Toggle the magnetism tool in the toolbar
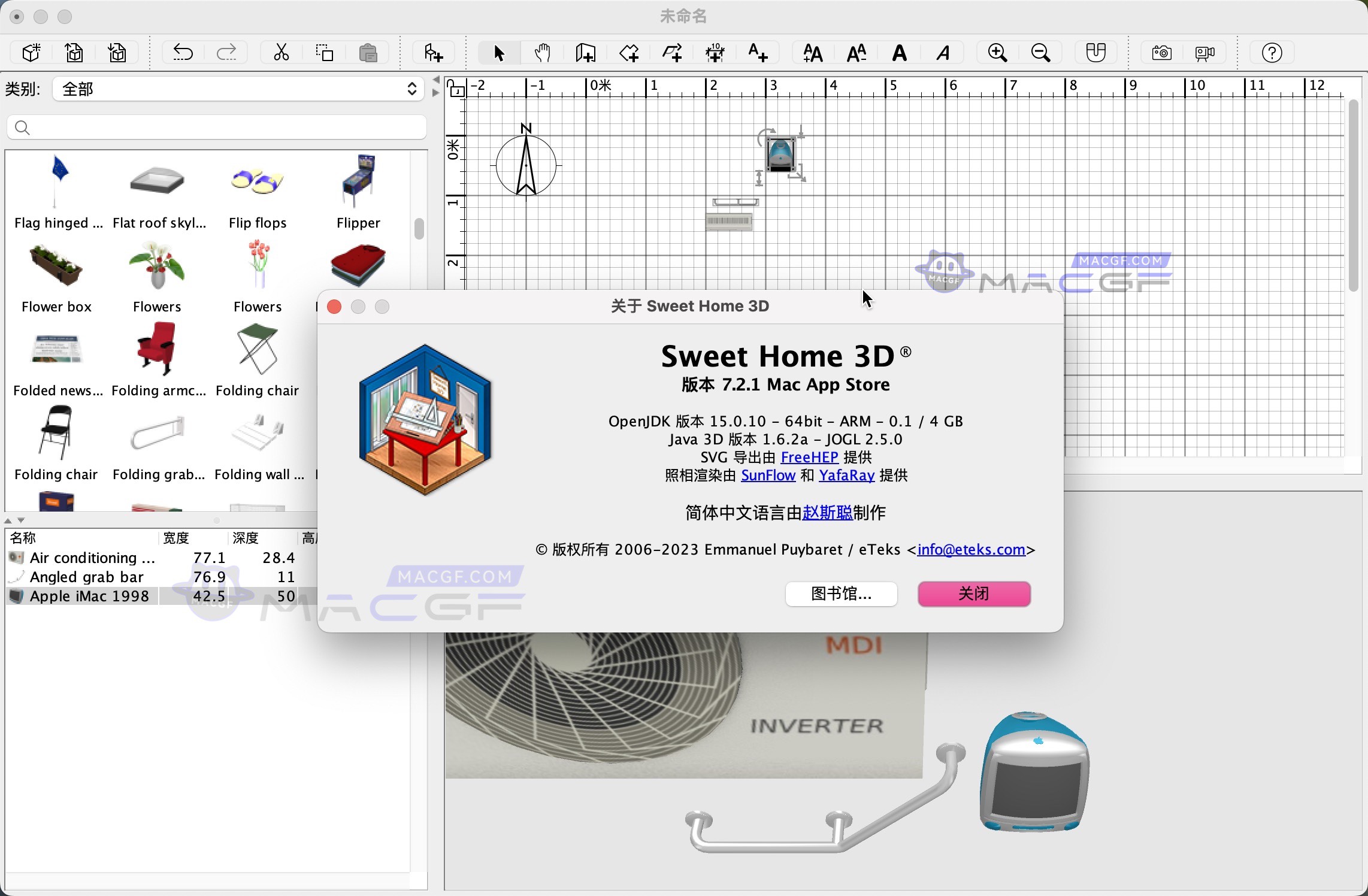Screen dimensions: 1368x896 (1095, 53)
